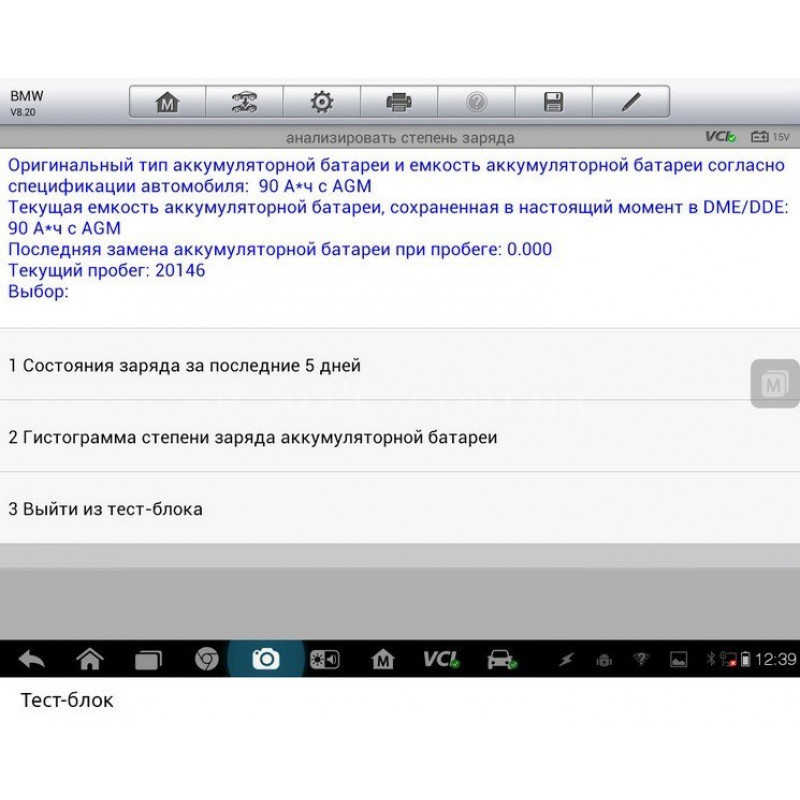This screenshot has width=800, height=800.
Task: Launch the Chrome browser from navigation bar
Action: 207,659
